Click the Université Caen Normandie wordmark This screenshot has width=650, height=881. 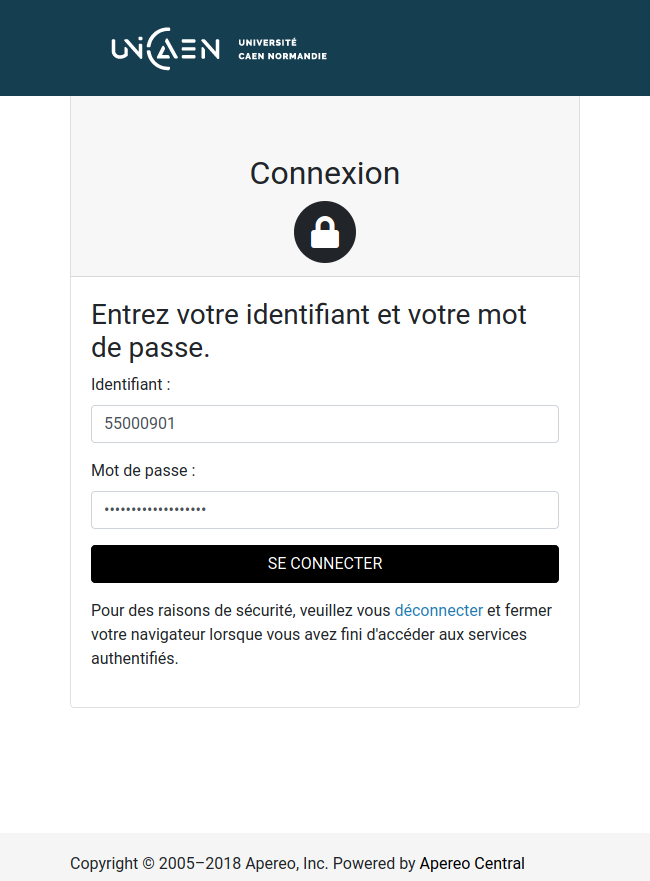point(282,49)
